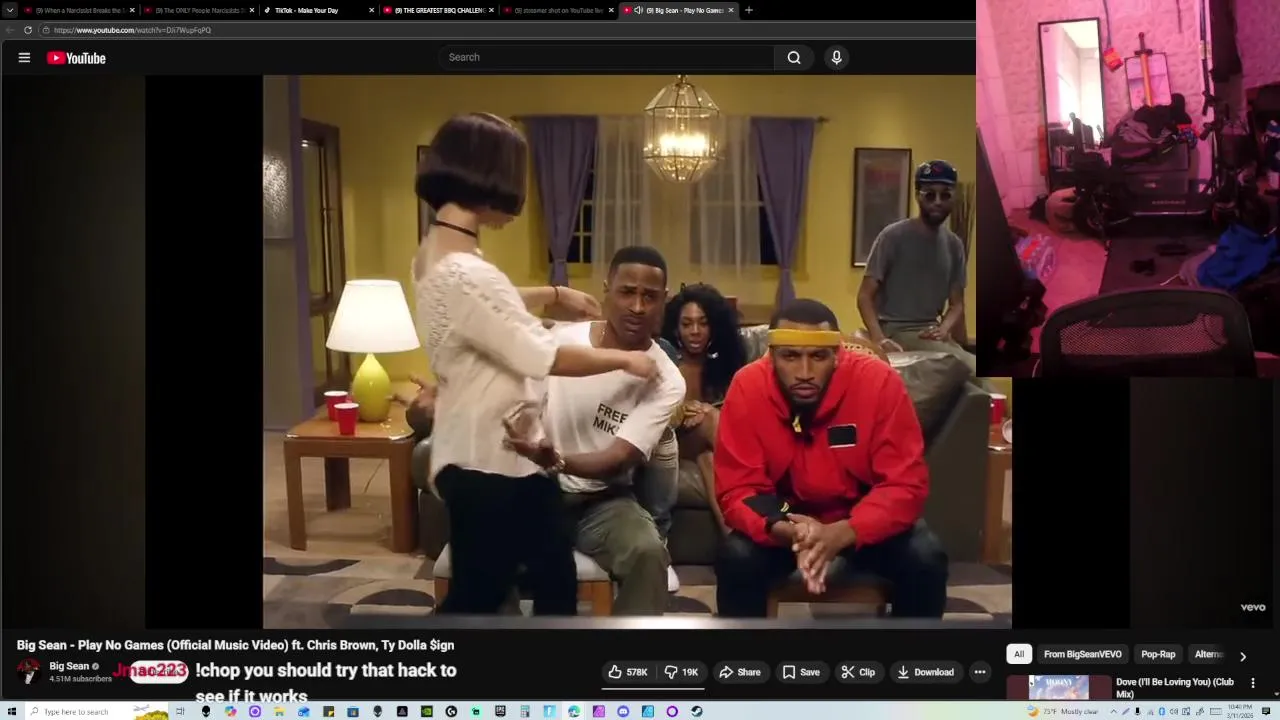
Task: Close the TikTok tab
Action: [372, 10]
